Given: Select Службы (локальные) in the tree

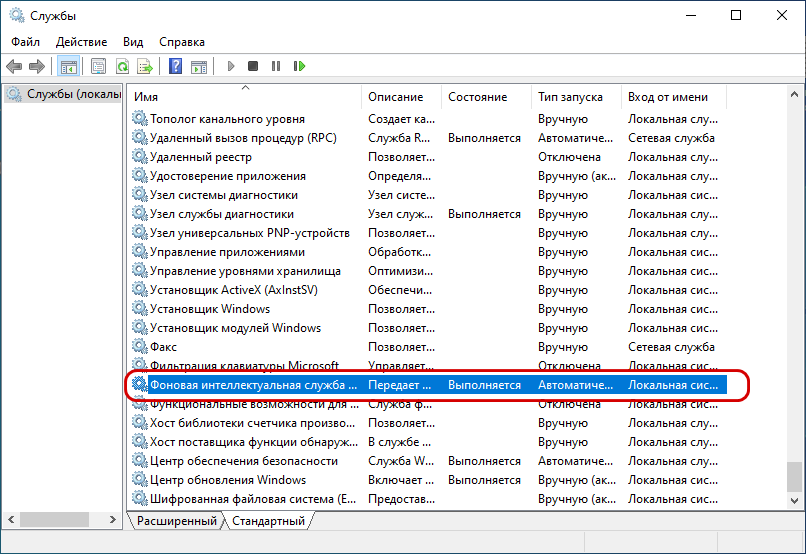Looking at the screenshot, I should coord(63,94).
